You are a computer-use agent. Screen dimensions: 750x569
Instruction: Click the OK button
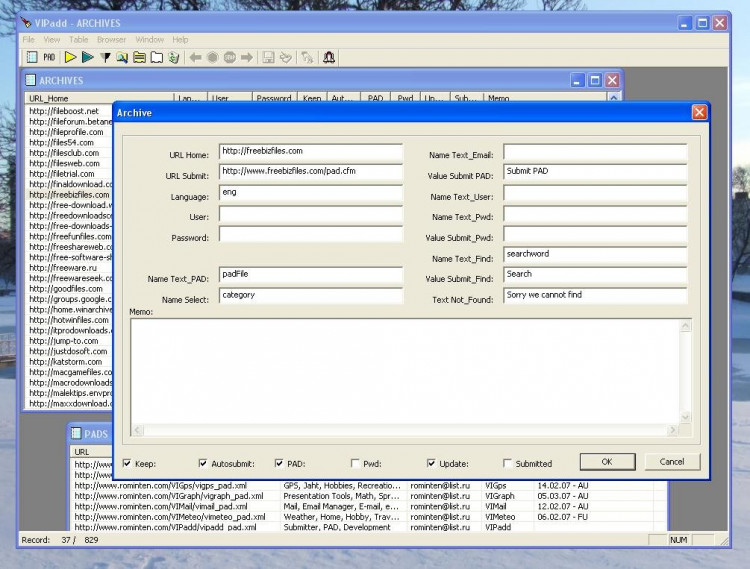607,462
